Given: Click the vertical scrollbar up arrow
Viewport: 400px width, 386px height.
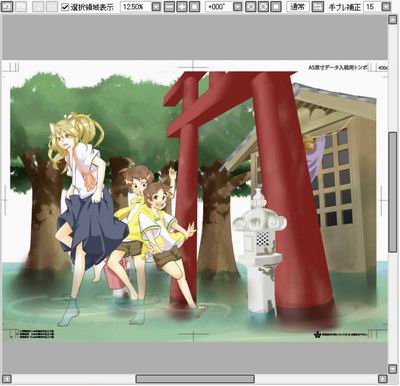Looking at the screenshot, I should tap(393, 20).
